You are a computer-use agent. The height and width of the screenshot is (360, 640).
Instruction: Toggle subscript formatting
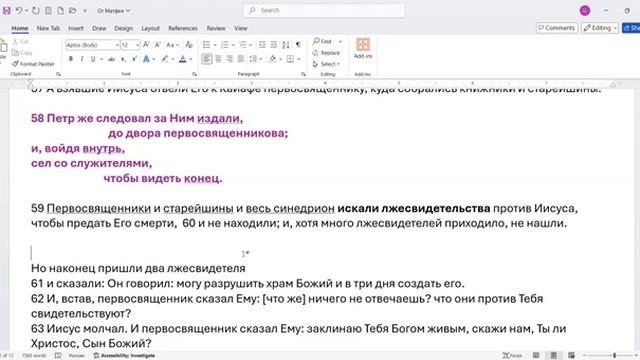123,59
